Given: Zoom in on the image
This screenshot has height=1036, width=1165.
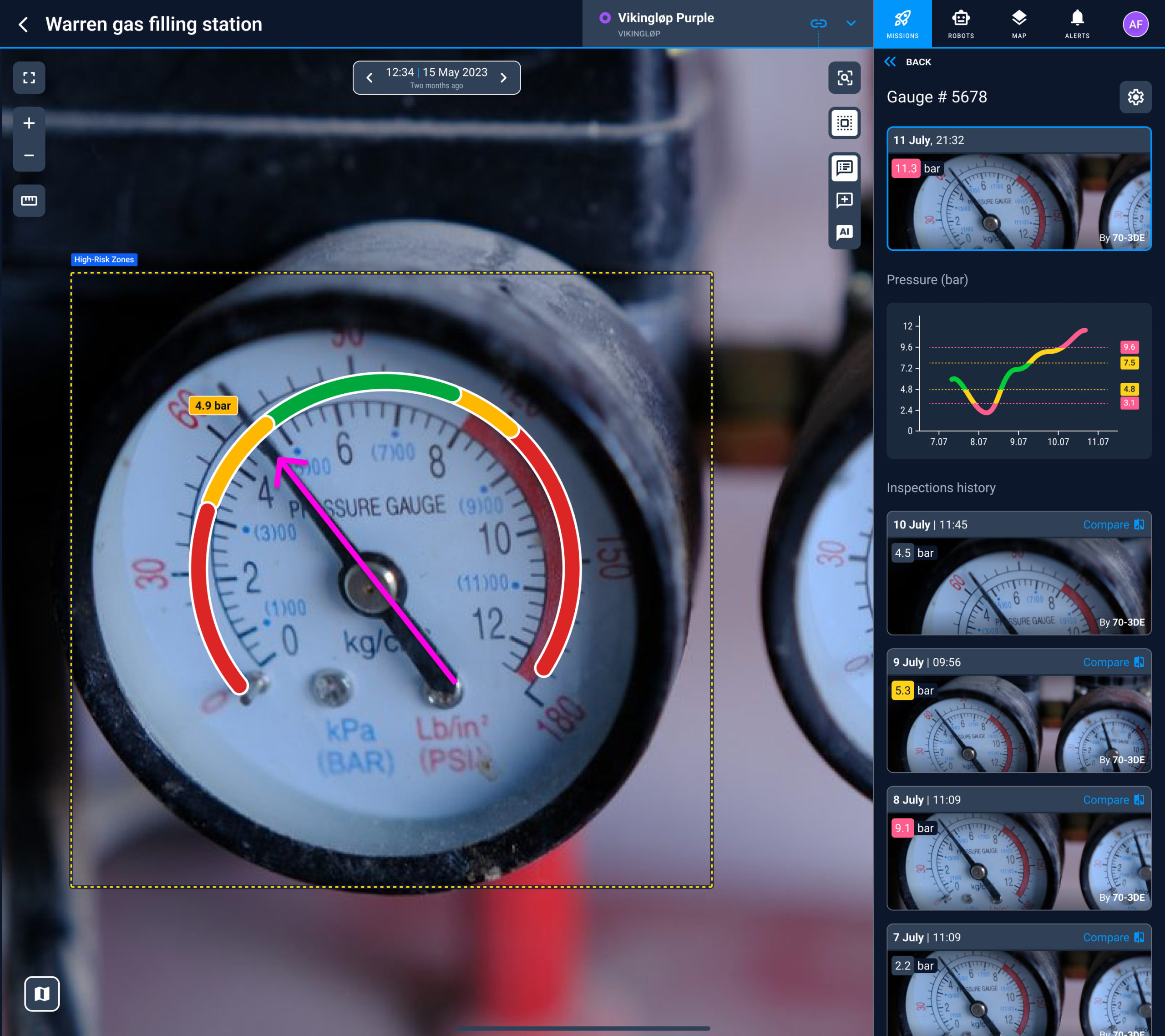Looking at the screenshot, I should (x=29, y=123).
